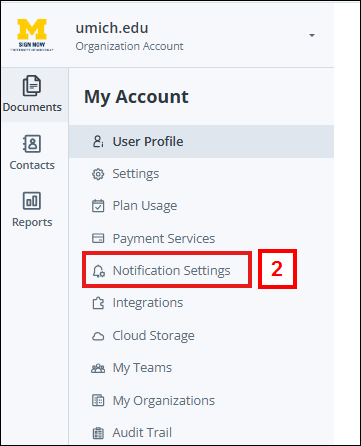Click the Notification Settings bell icon
The height and width of the screenshot is (446, 361).
(98, 271)
